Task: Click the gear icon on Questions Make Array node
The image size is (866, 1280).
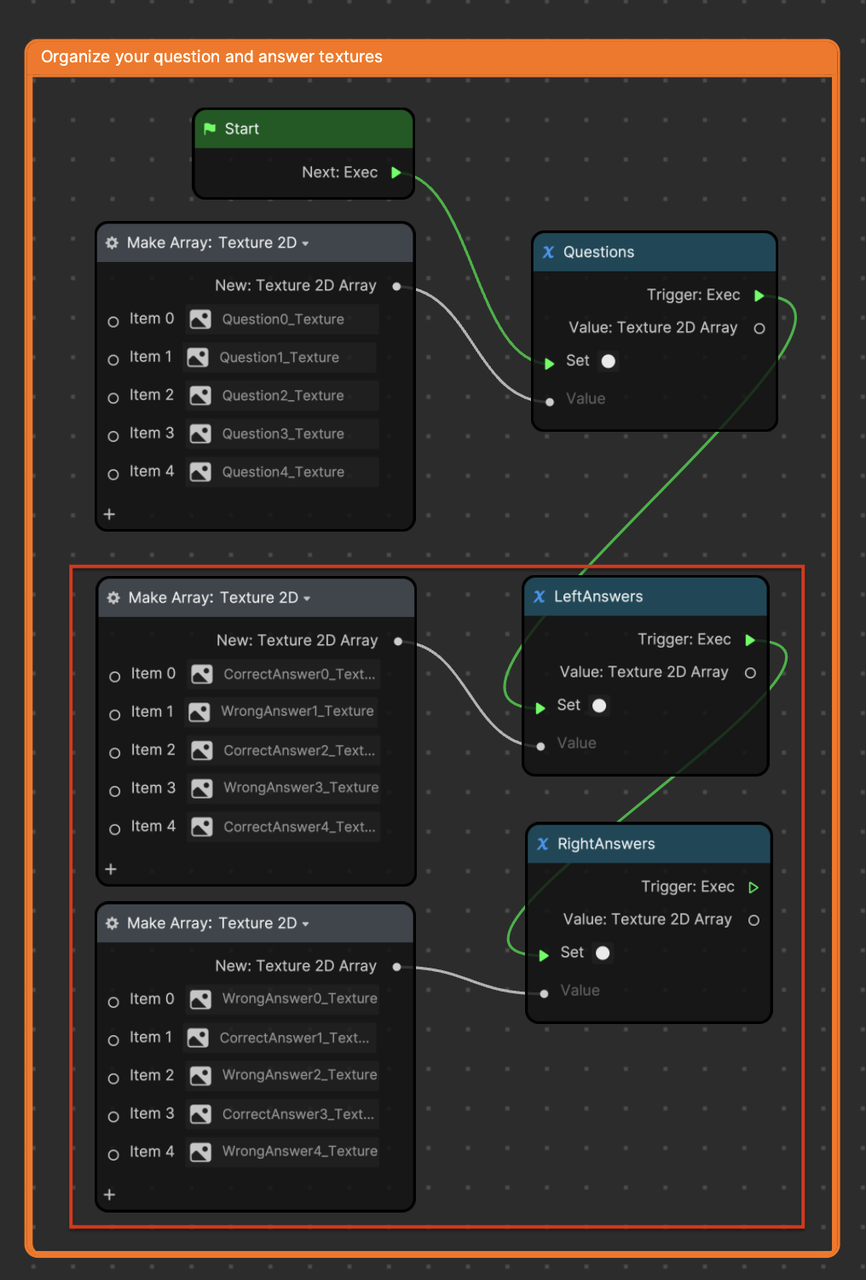Action: (112, 243)
